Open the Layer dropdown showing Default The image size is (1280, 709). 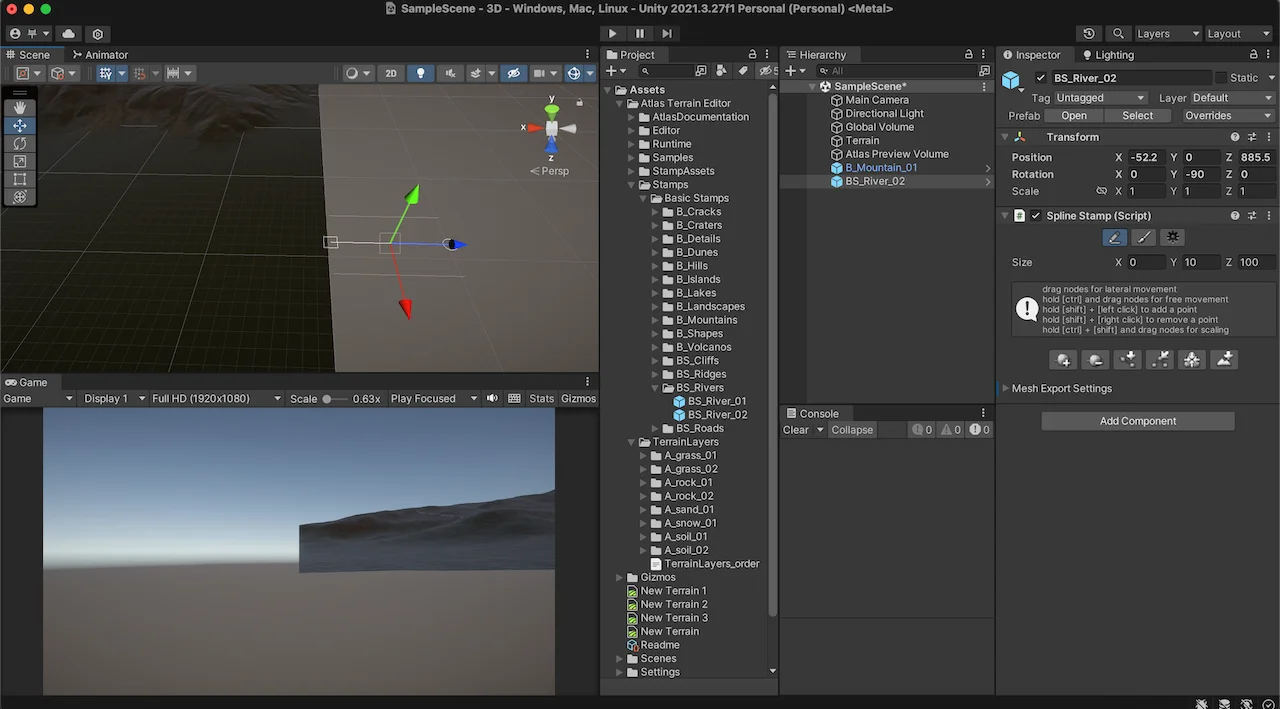click(1232, 98)
